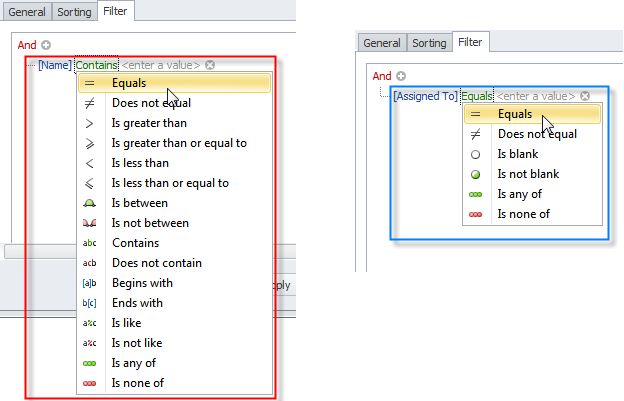624x401 pixels.
Task: Choose 'Does not contain' menu option
Action: coord(156,263)
